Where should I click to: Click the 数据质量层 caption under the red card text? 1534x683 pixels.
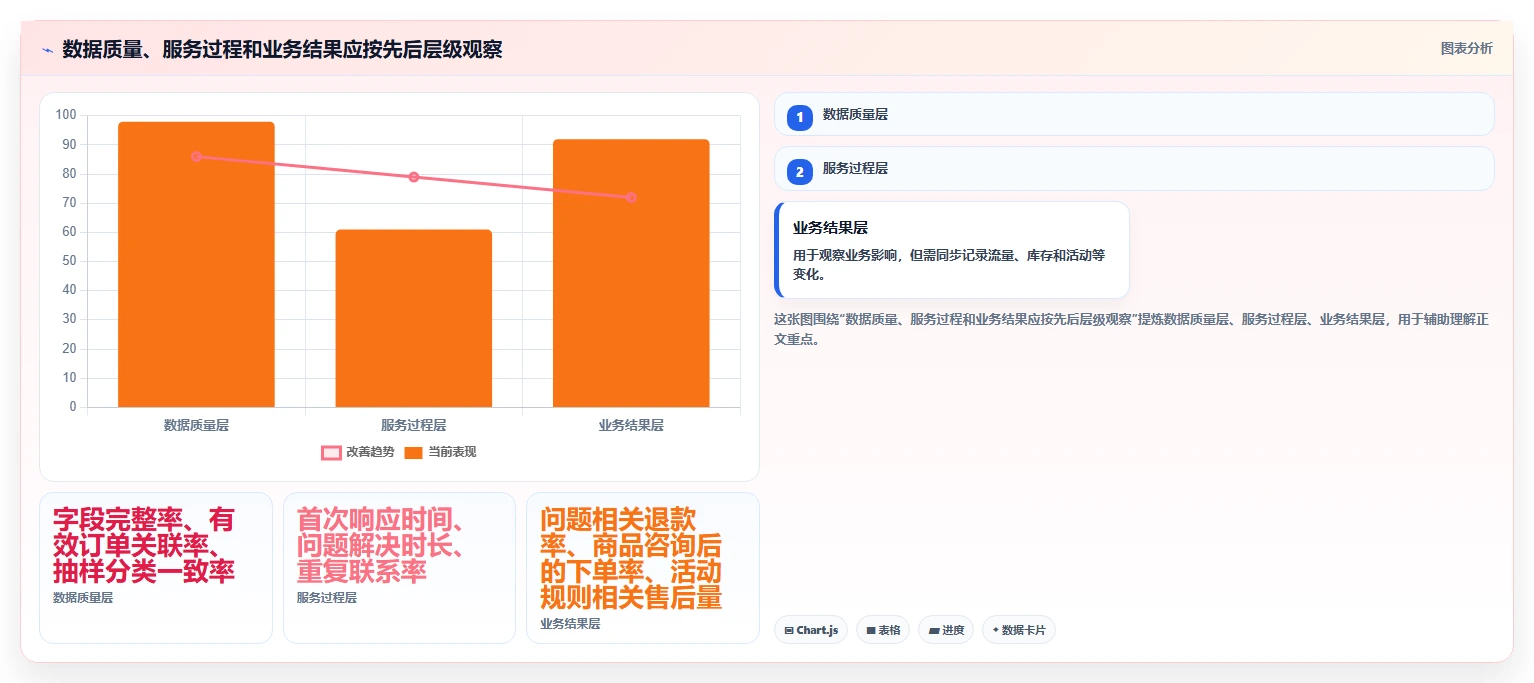[83, 598]
